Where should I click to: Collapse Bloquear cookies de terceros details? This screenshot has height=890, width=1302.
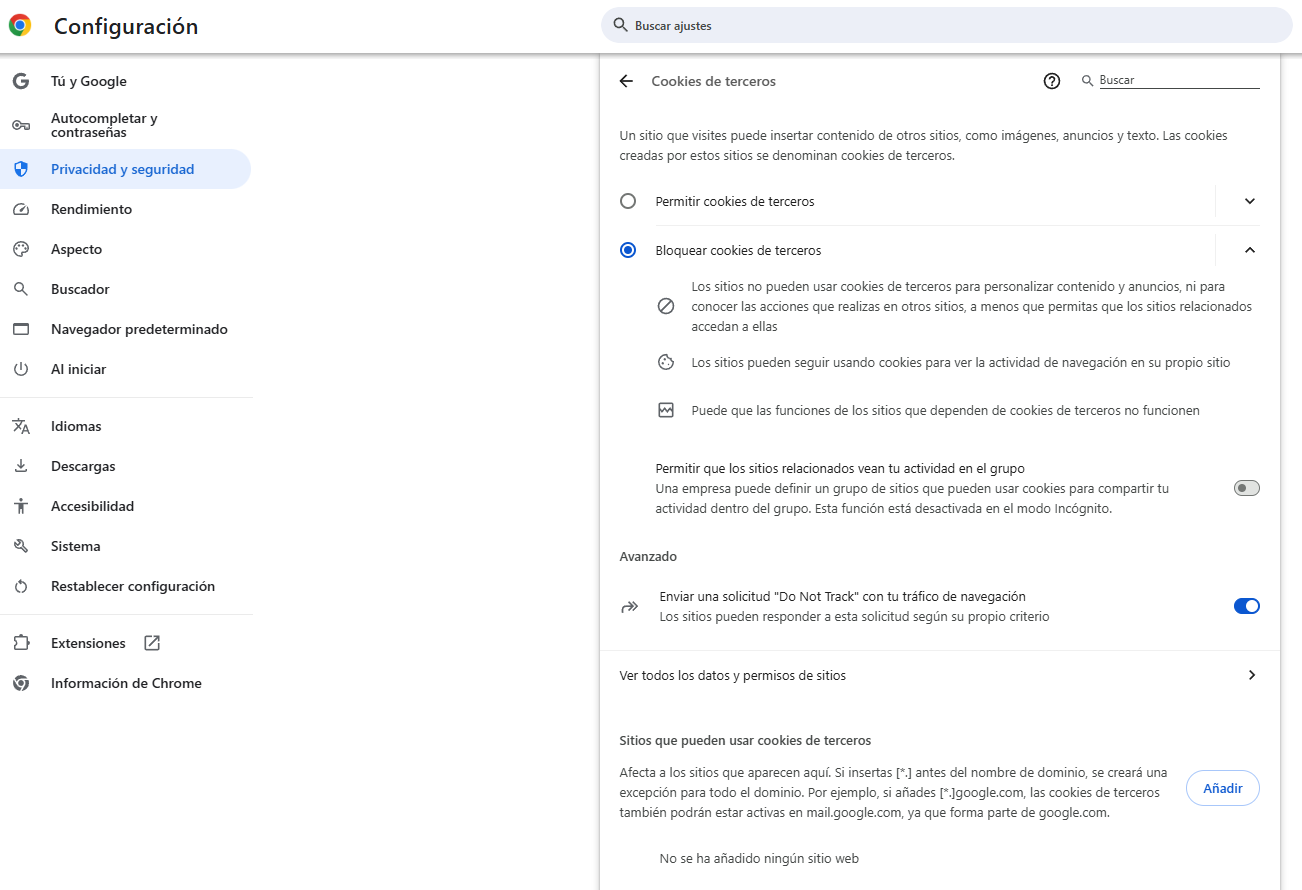point(1248,250)
